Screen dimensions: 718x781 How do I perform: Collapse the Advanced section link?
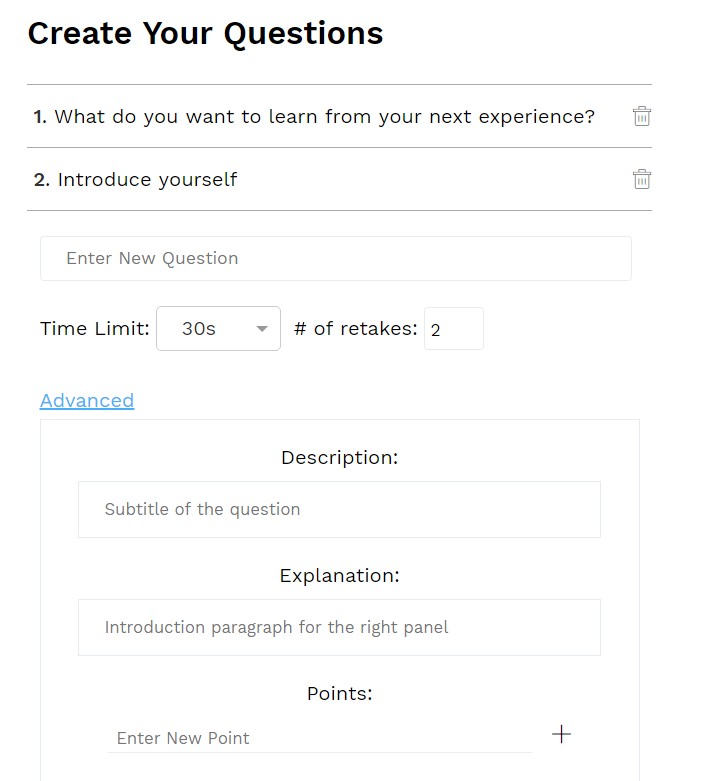click(87, 400)
